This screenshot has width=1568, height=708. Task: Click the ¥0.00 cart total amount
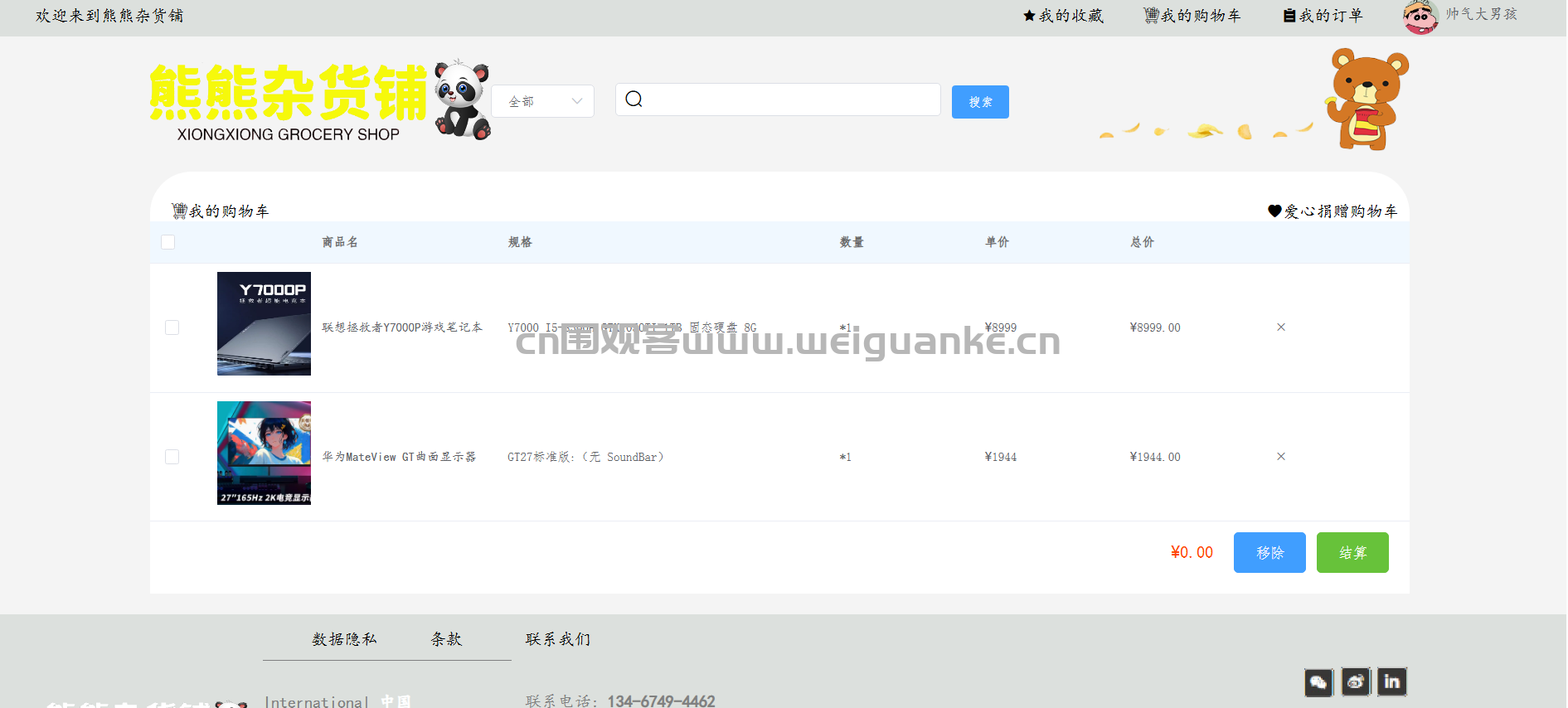1192,552
